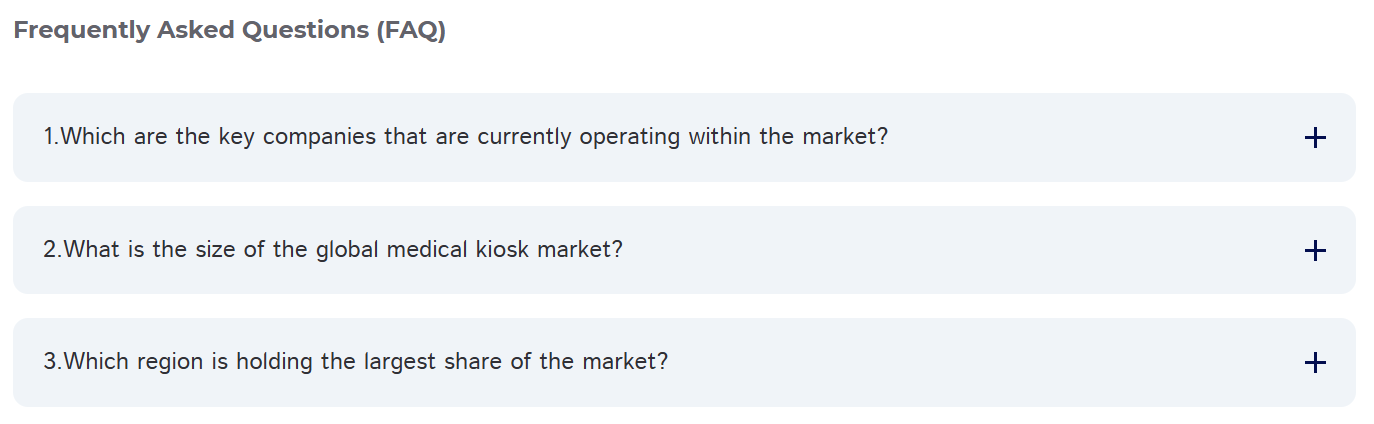The width and height of the screenshot is (1374, 424).
Task: Click plus icon for medical kiosk market size
Action: click(x=1315, y=250)
